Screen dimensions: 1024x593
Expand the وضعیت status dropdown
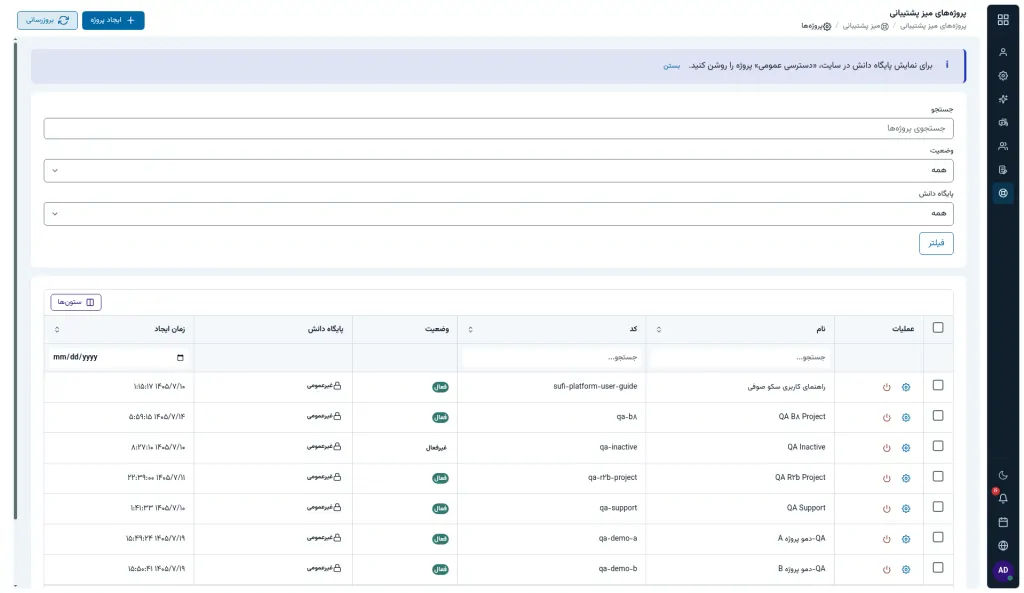498,170
